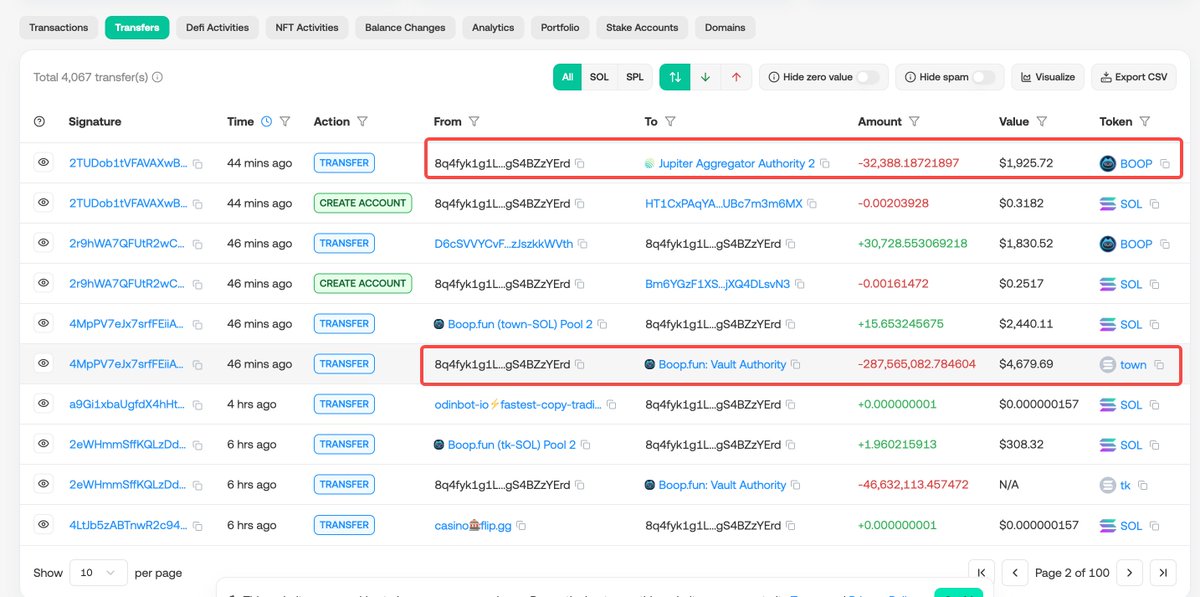This screenshot has width=1200, height=597.
Task: Click info icon beside total transfers
Action: 157,77
